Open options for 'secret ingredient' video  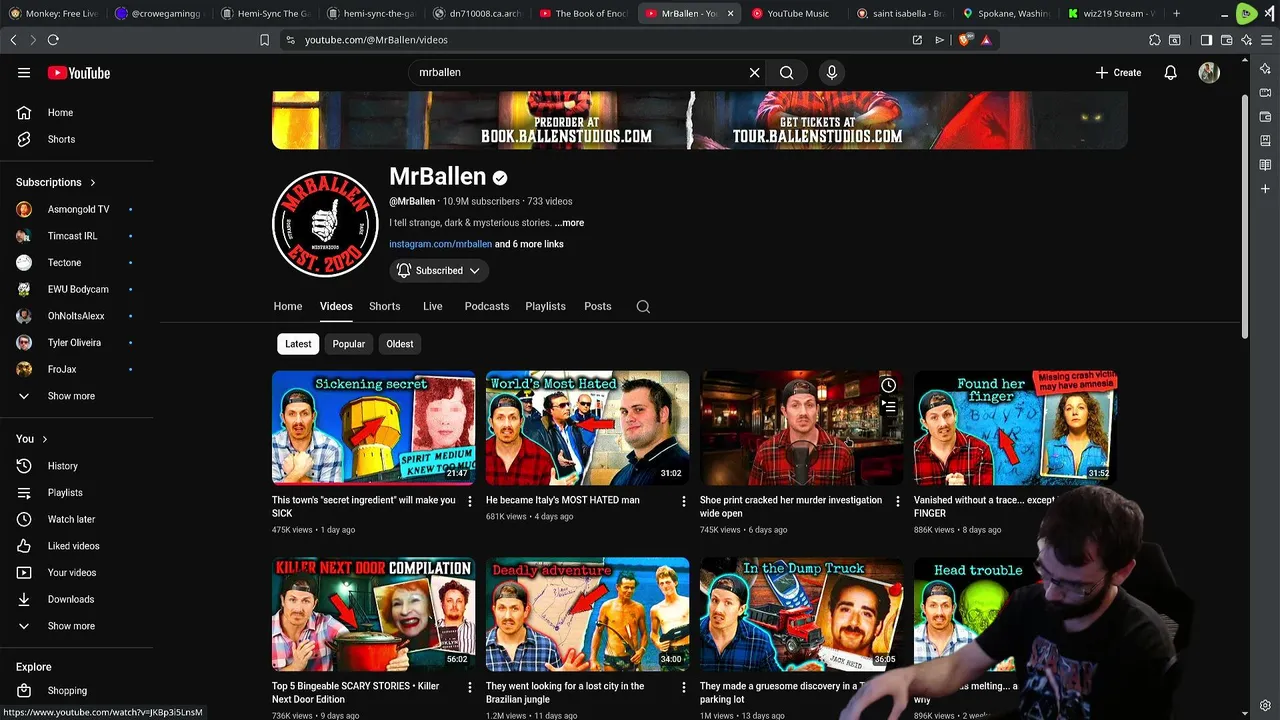(470, 501)
